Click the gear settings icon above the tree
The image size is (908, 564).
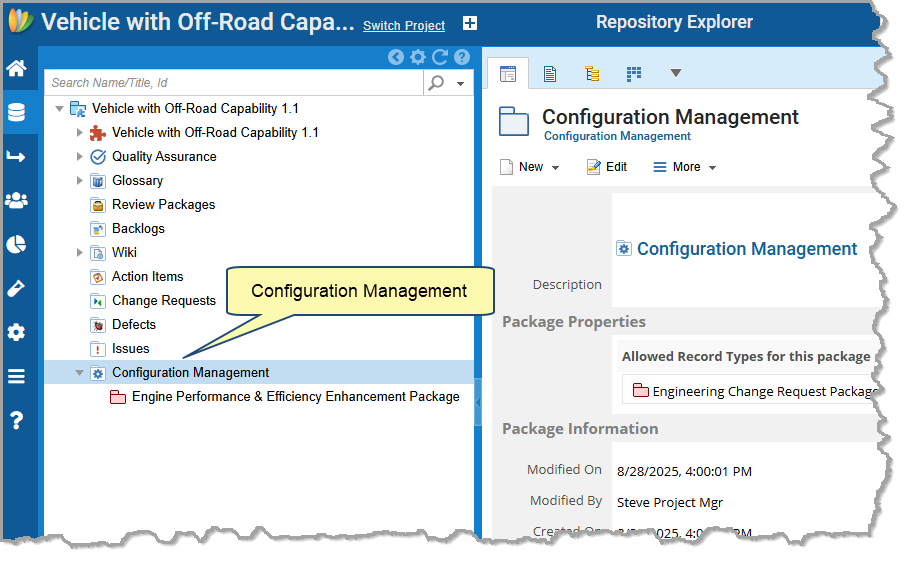(418, 58)
